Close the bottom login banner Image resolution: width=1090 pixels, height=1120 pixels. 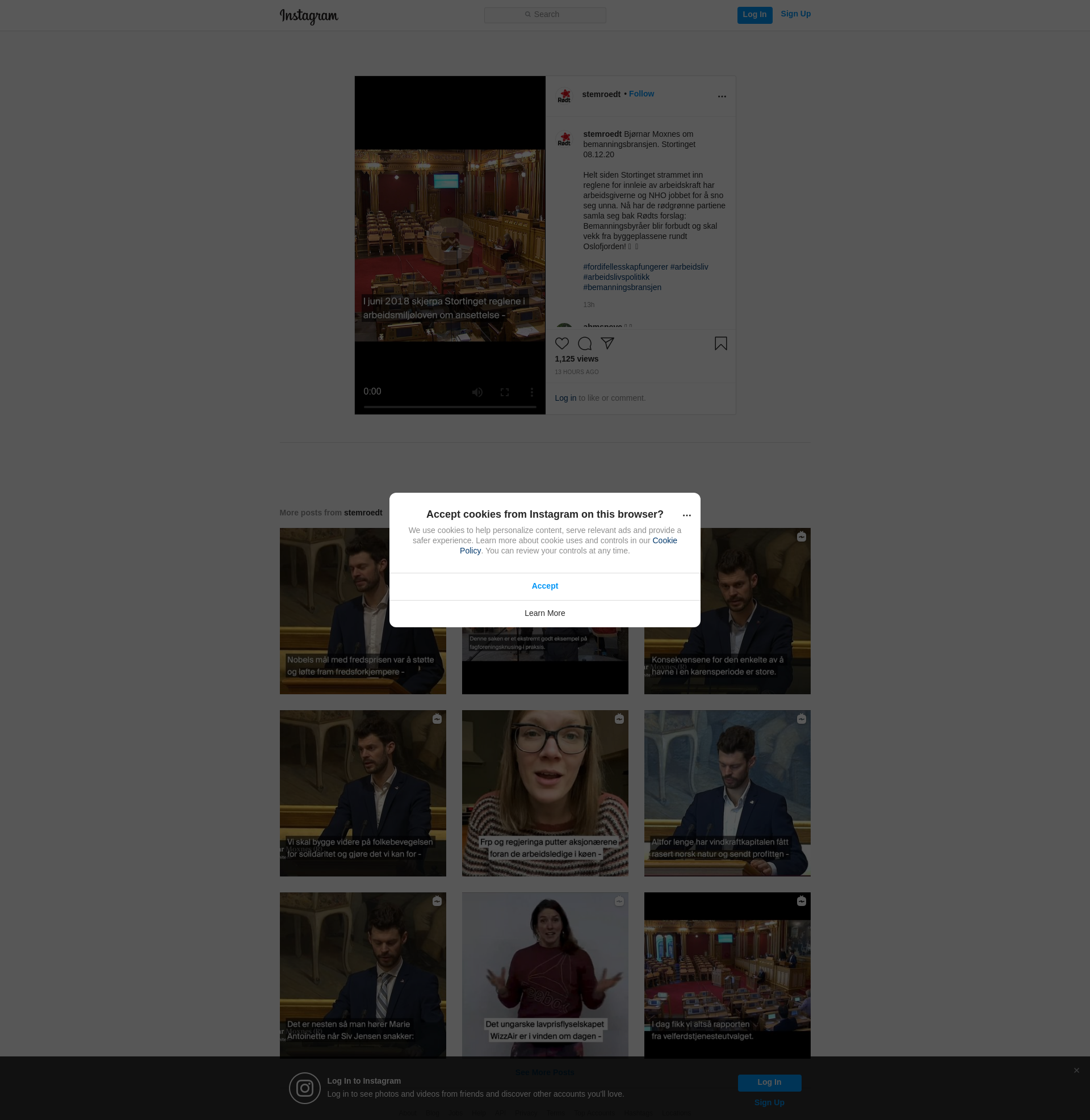point(1076,1070)
